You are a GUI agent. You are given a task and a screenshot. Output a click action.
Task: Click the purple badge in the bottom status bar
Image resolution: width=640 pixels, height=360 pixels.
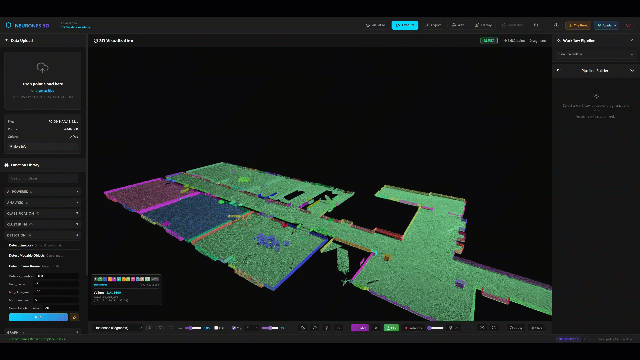pos(568,339)
